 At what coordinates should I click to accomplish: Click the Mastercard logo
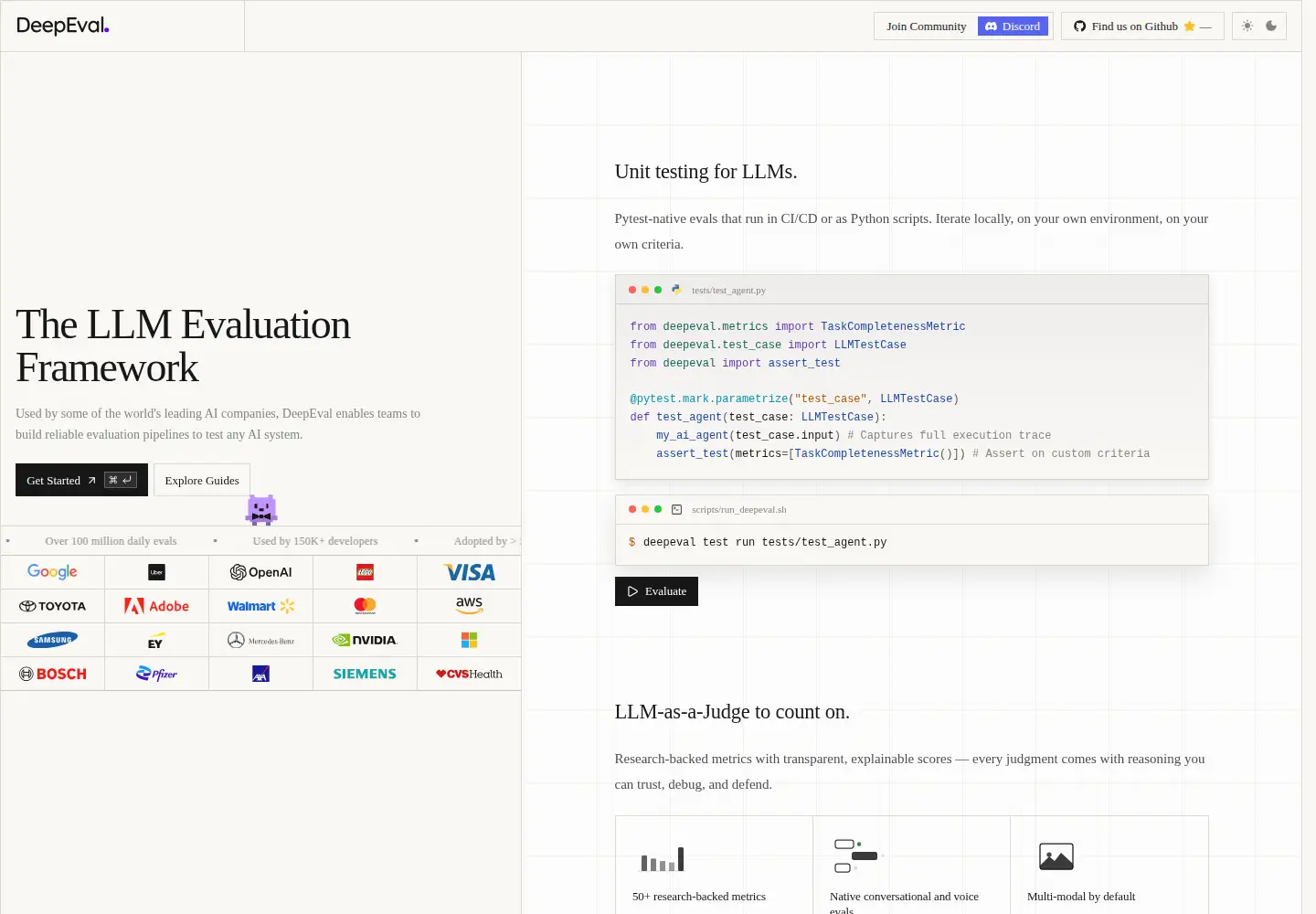click(x=365, y=606)
